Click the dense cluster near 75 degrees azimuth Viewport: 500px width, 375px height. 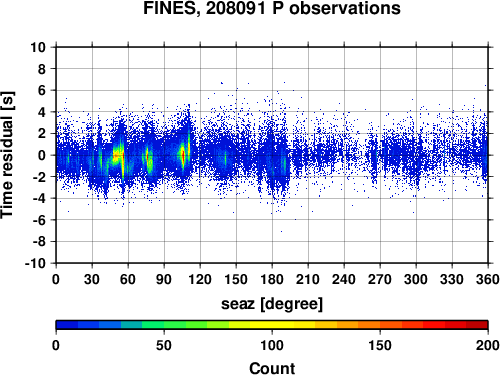(148, 158)
